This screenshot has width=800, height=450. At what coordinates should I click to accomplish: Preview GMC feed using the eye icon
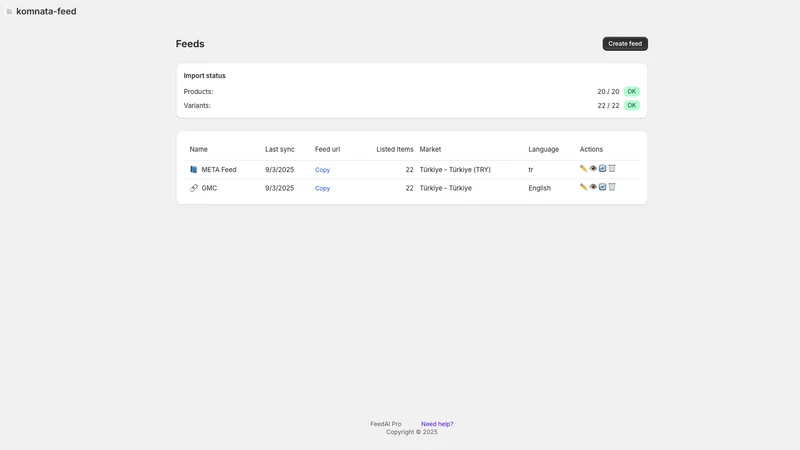click(x=593, y=187)
